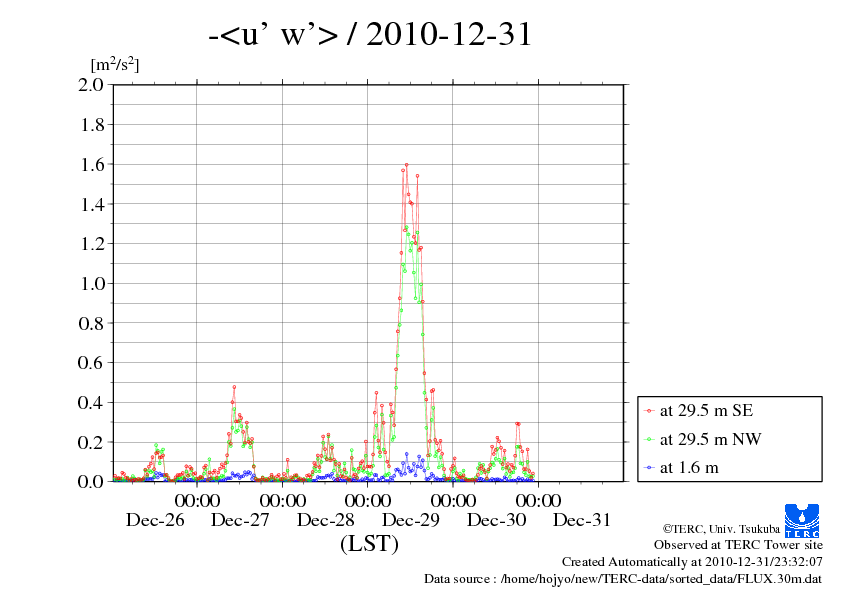Image resolution: width=842 pixels, height=595 pixels.
Task: Click the green legend marker for 29.5 m NW
Action: point(649,439)
